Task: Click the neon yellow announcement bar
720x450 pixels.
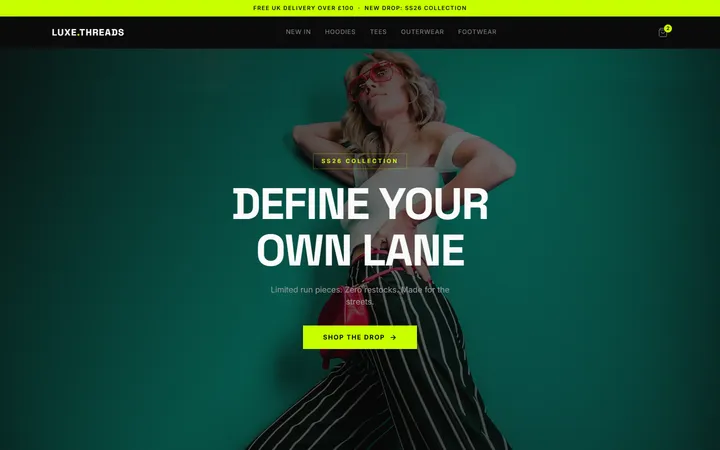Action: tap(360, 8)
